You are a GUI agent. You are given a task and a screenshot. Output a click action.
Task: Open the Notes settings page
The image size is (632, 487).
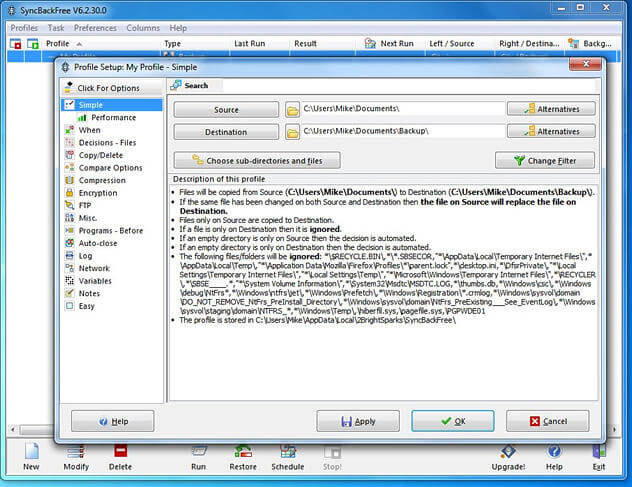coord(83,293)
